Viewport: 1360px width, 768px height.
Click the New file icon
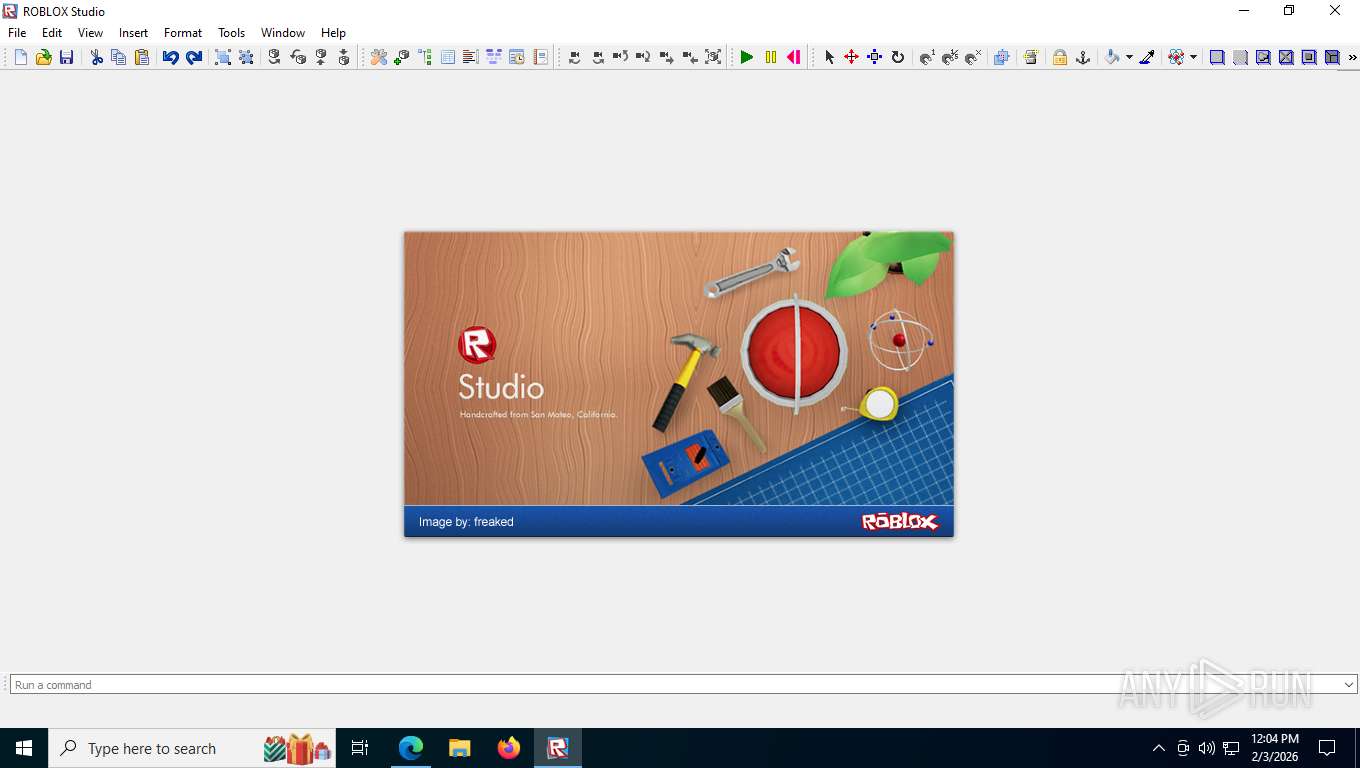[x=21, y=57]
